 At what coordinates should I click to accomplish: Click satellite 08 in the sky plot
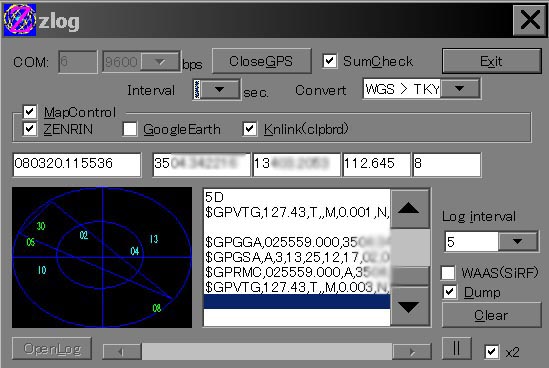157,308
